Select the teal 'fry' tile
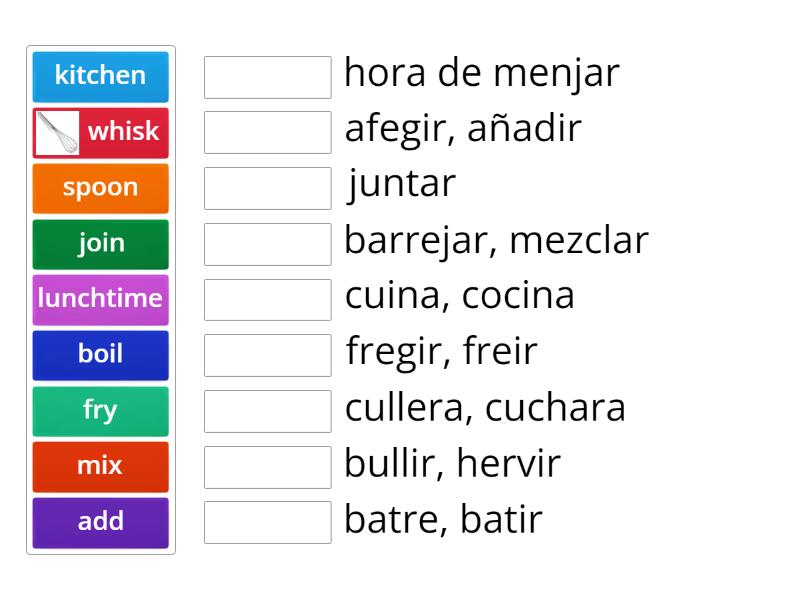 [x=100, y=410]
